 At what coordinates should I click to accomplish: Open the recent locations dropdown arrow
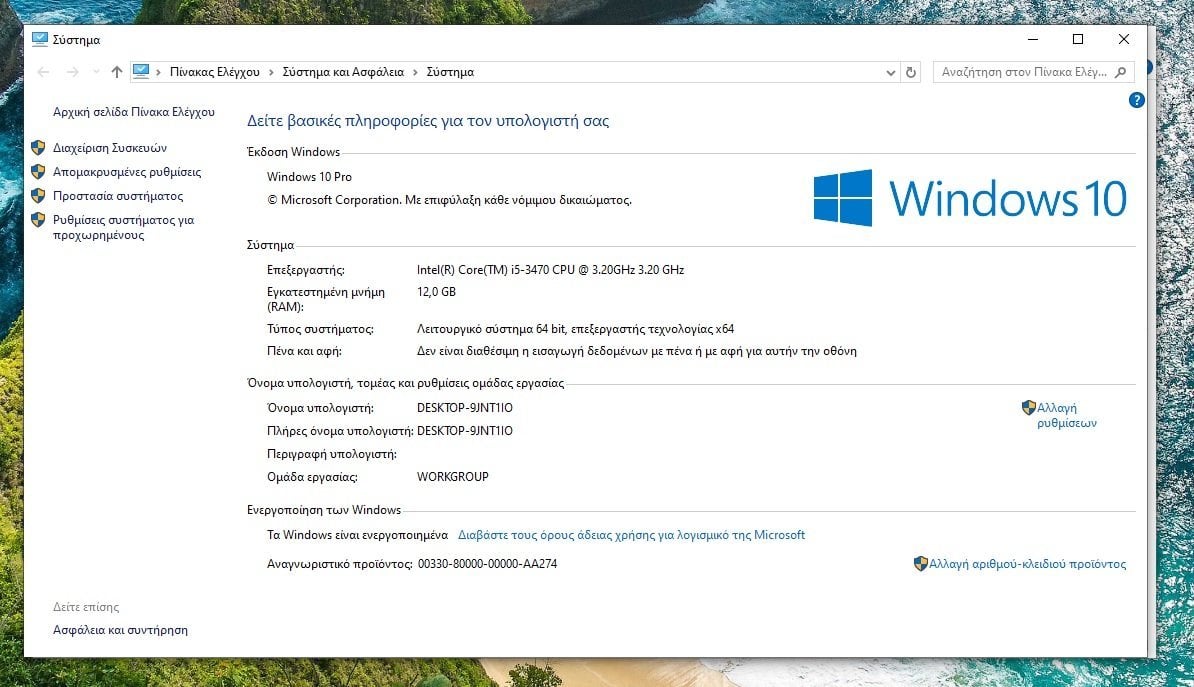96,72
